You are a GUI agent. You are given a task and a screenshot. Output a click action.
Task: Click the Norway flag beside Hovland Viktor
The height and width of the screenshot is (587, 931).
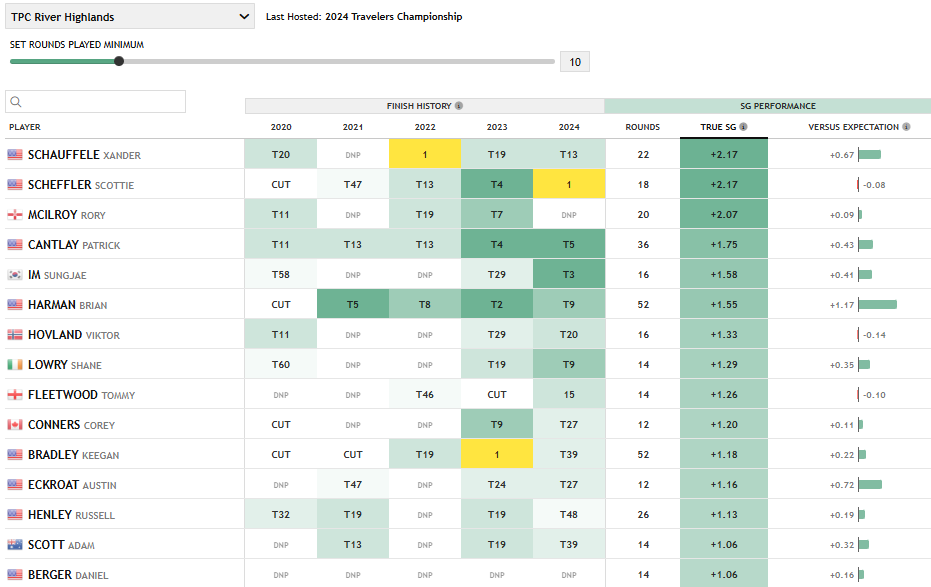(x=15, y=335)
